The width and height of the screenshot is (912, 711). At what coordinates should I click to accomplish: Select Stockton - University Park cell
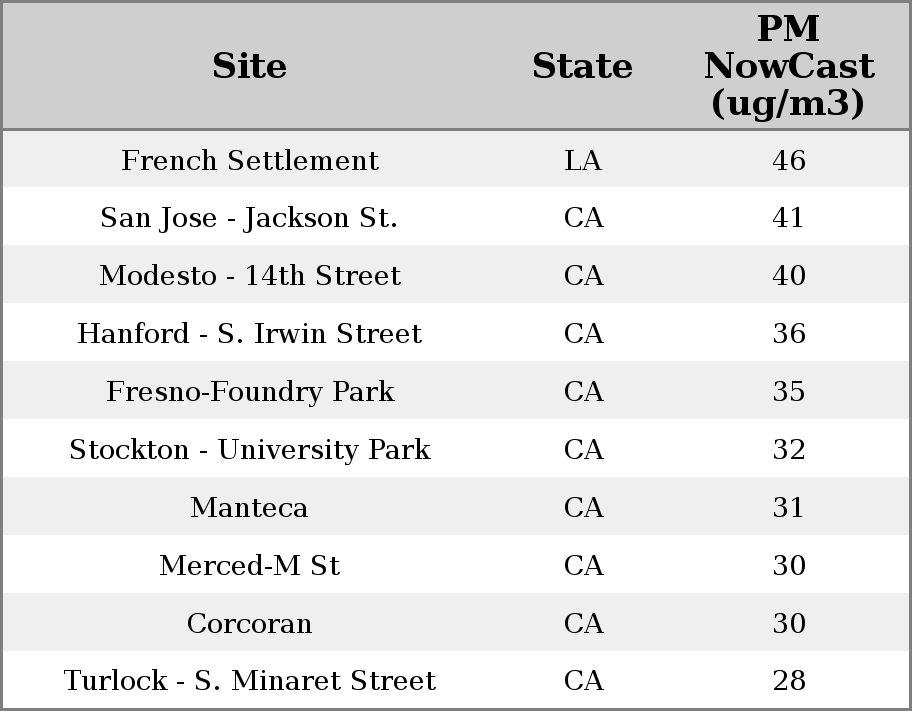[x=250, y=450]
